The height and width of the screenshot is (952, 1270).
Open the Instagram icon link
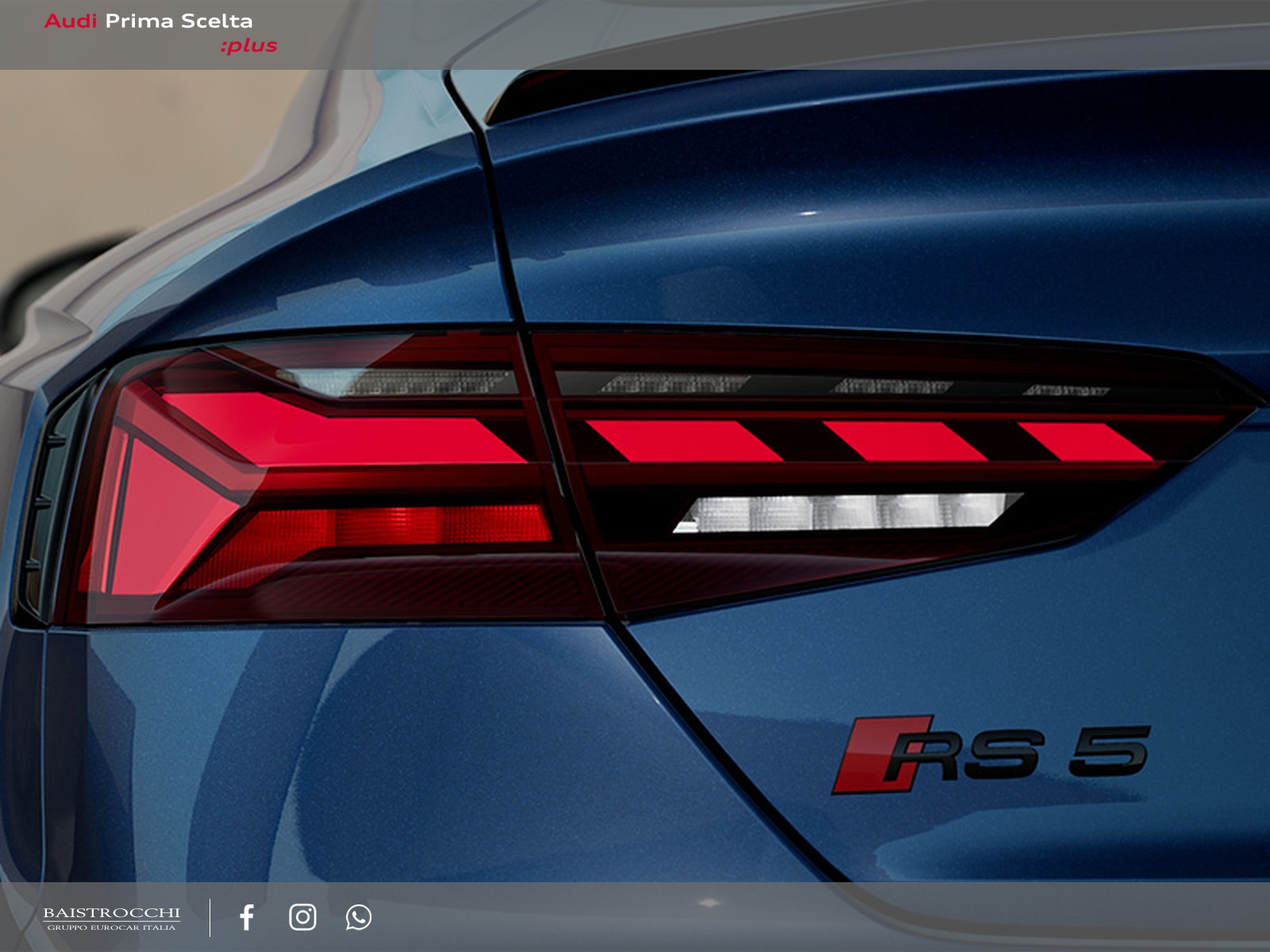(302, 917)
